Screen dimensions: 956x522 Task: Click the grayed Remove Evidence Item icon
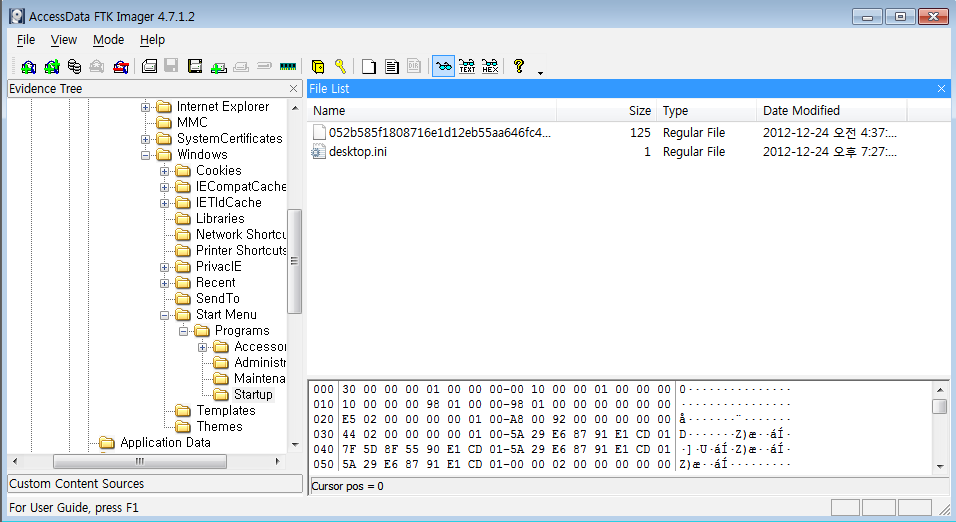click(97, 66)
